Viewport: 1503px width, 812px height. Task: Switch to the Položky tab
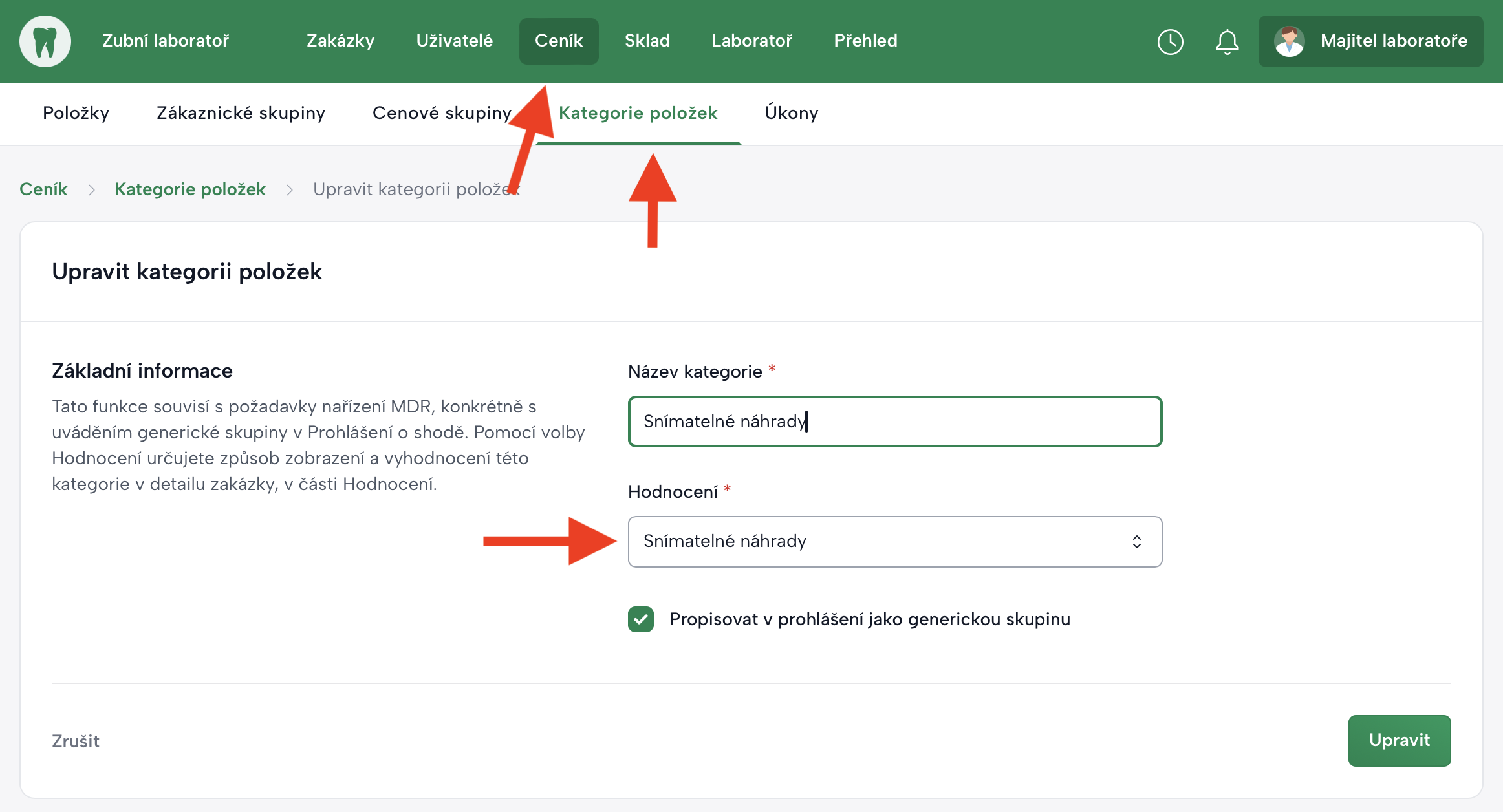(76, 113)
